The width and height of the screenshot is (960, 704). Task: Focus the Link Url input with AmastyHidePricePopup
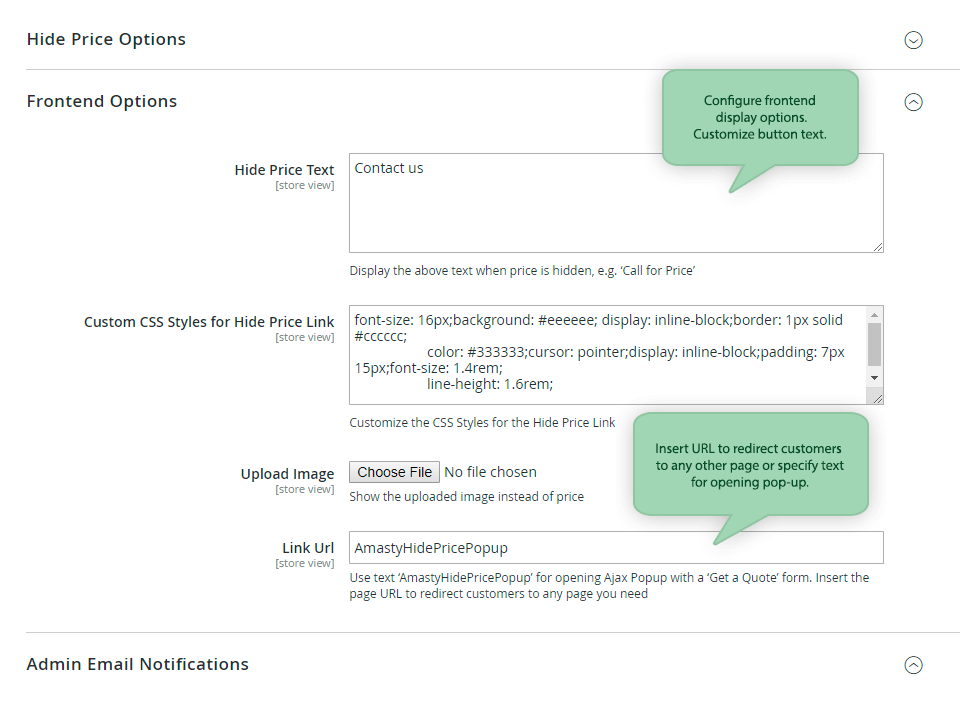tap(616, 547)
